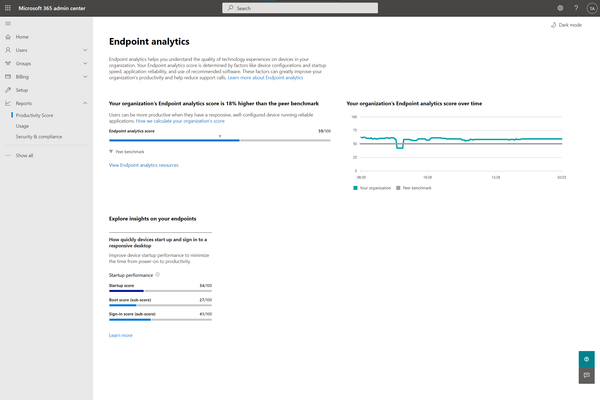Click the Sign-in score progress bar
Viewport: 600px width, 400px height.
pos(160,320)
